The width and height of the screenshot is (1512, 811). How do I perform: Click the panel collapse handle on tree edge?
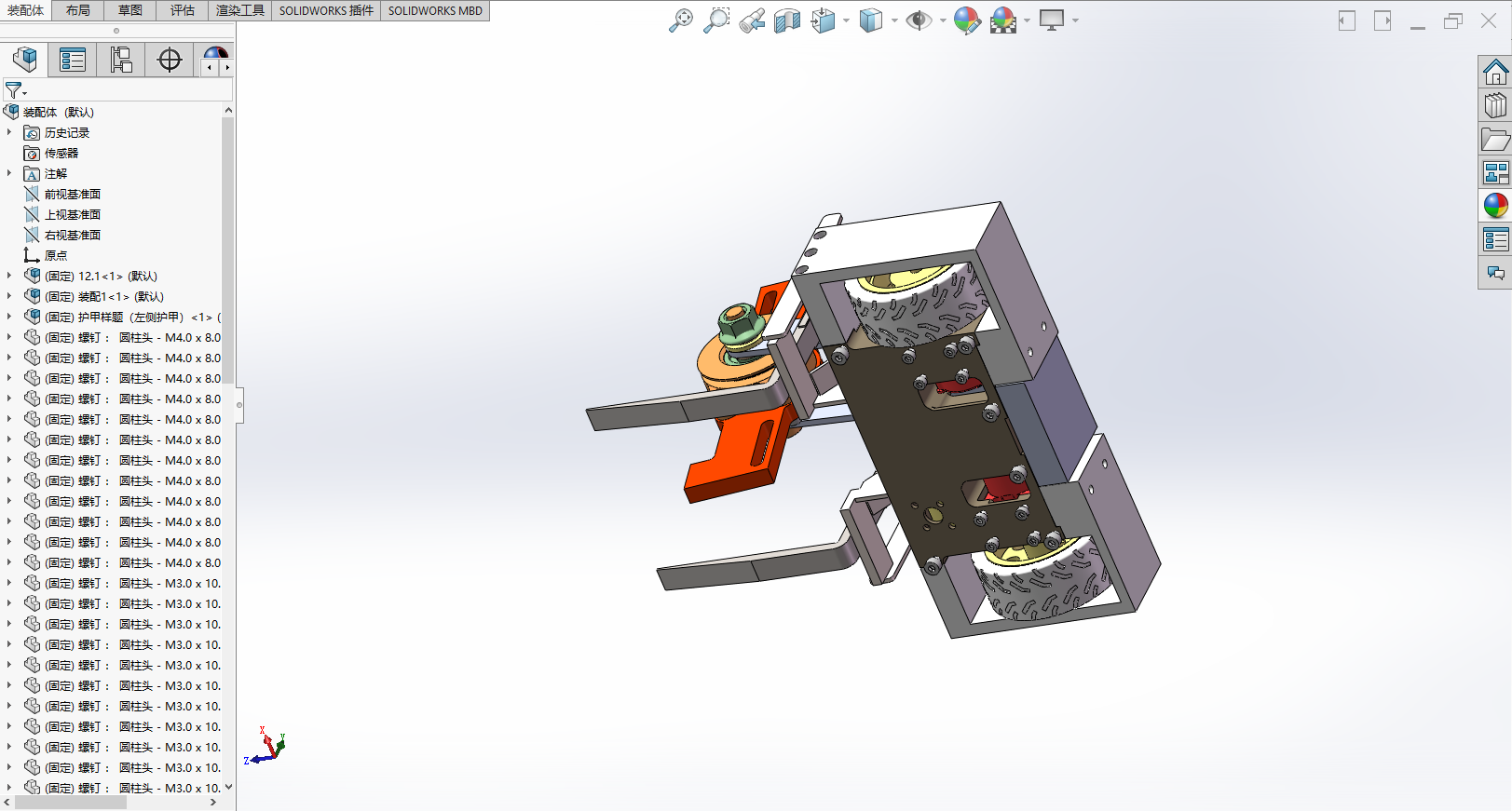[239, 405]
